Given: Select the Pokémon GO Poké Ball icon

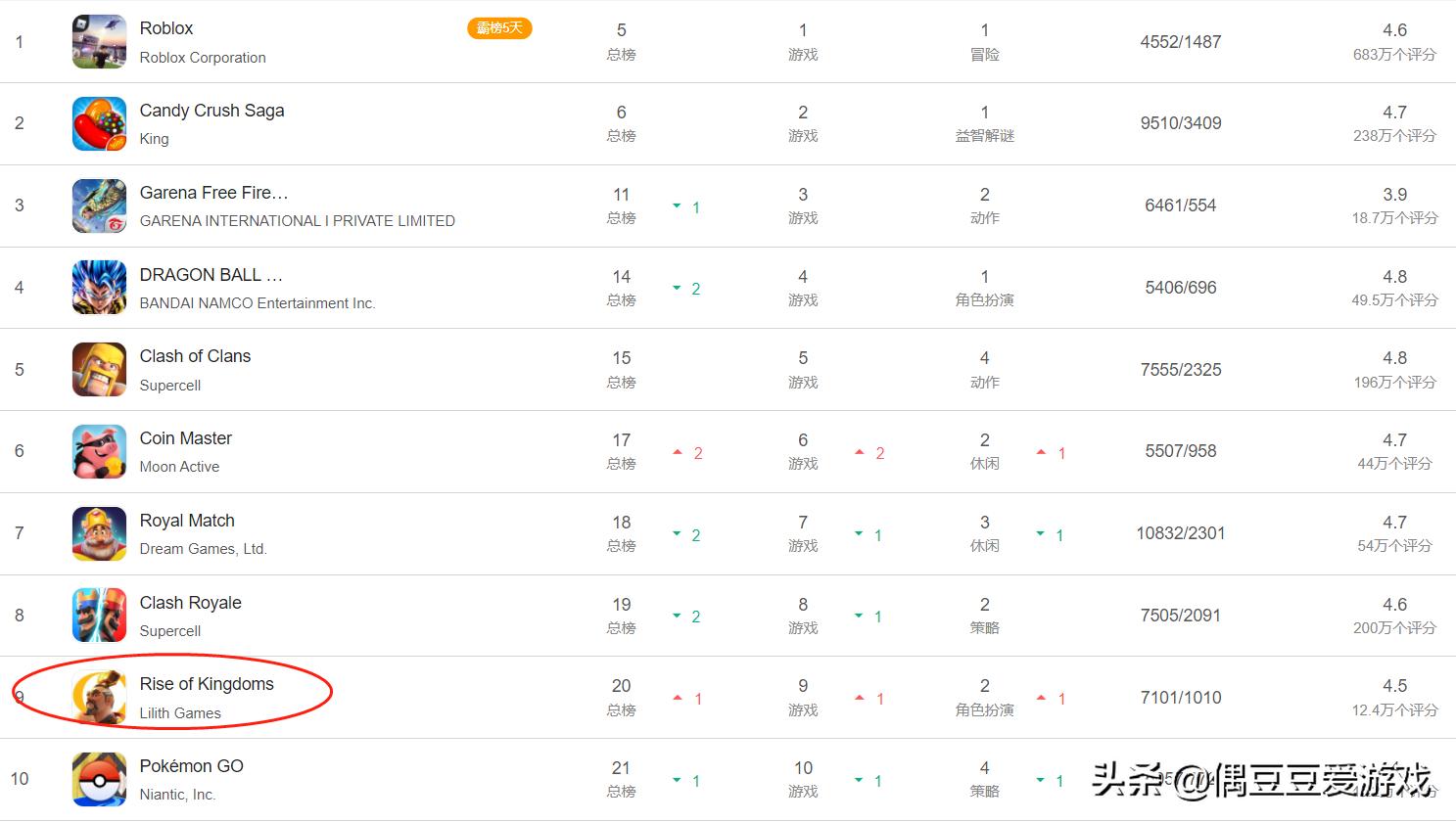Looking at the screenshot, I should tap(99, 779).
